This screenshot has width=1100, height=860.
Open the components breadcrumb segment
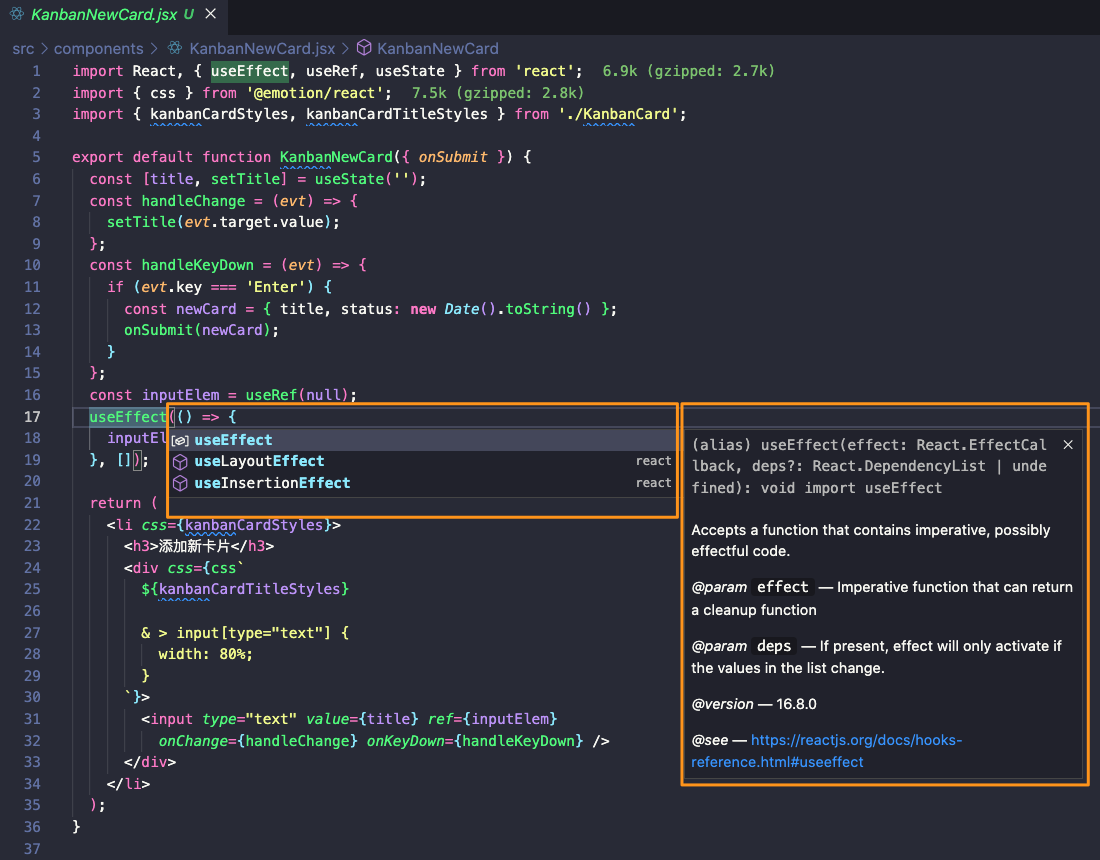(98, 48)
